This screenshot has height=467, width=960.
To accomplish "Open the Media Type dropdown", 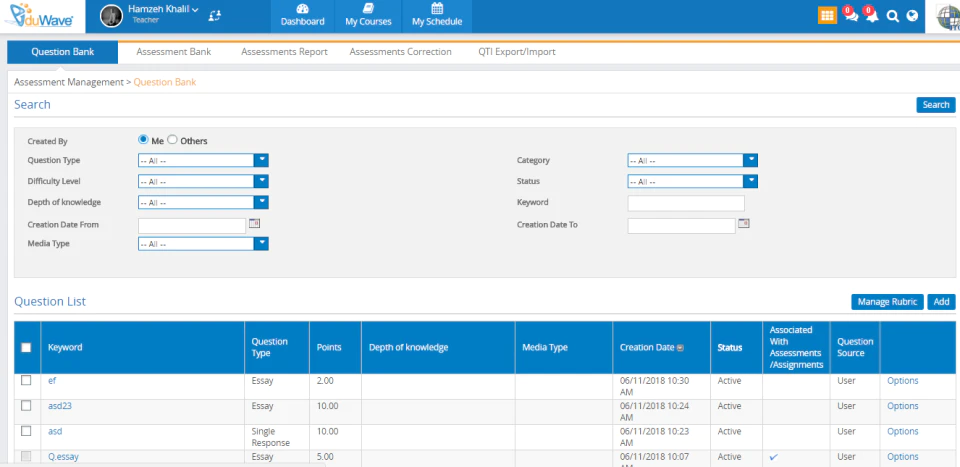I will click(203, 244).
